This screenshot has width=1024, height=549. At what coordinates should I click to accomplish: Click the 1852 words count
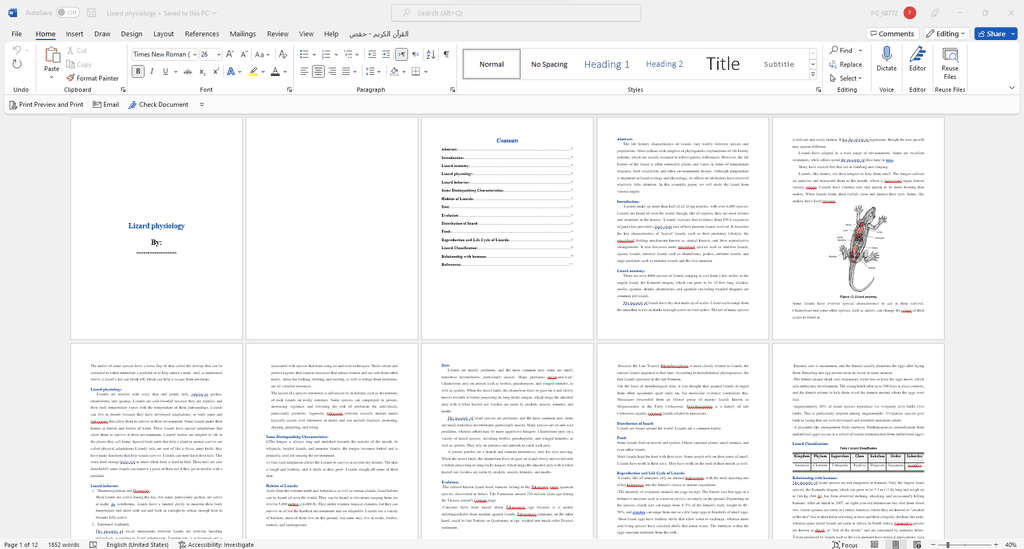[x=63, y=544]
